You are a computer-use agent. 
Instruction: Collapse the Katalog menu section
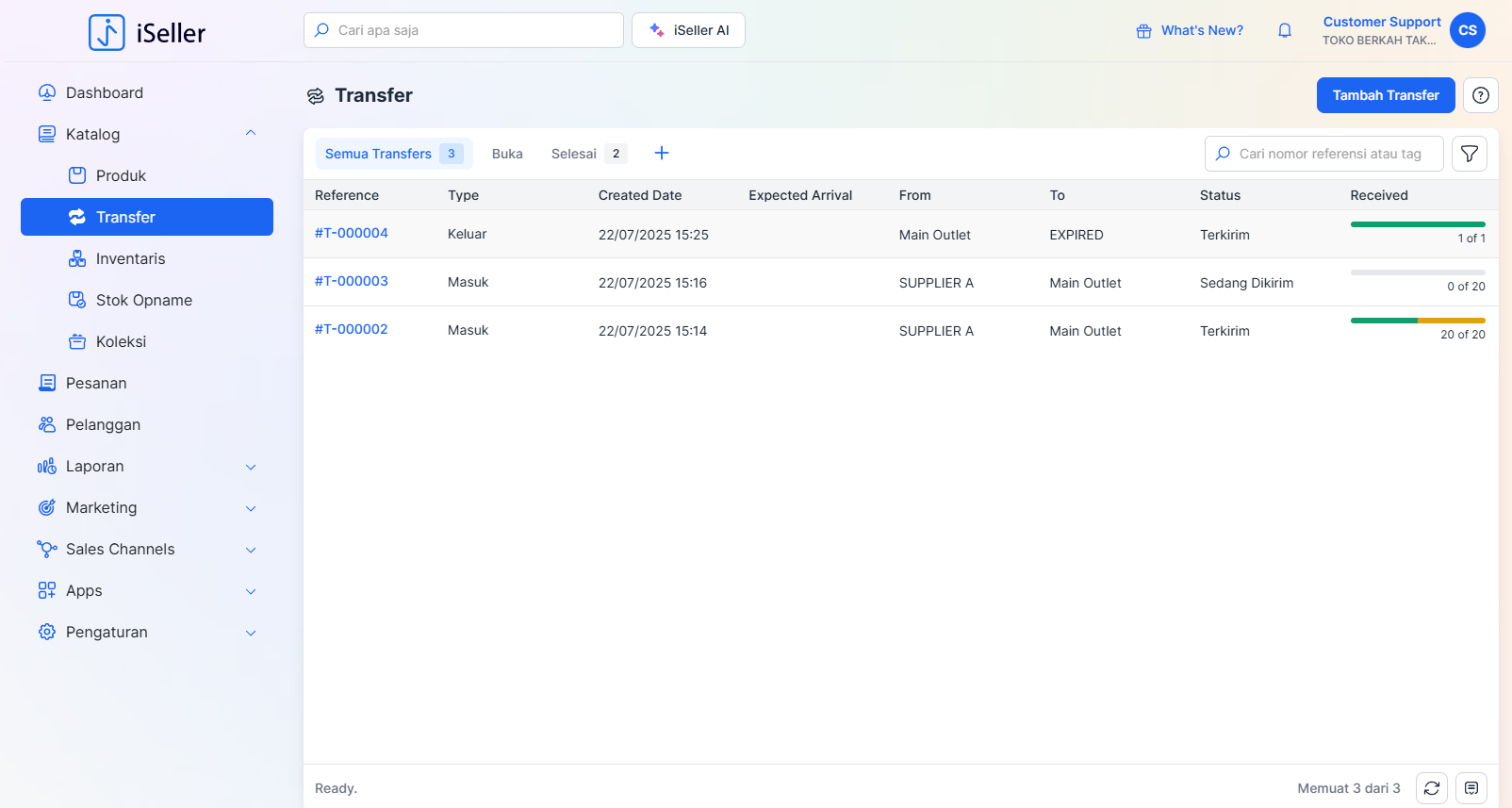click(x=251, y=134)
